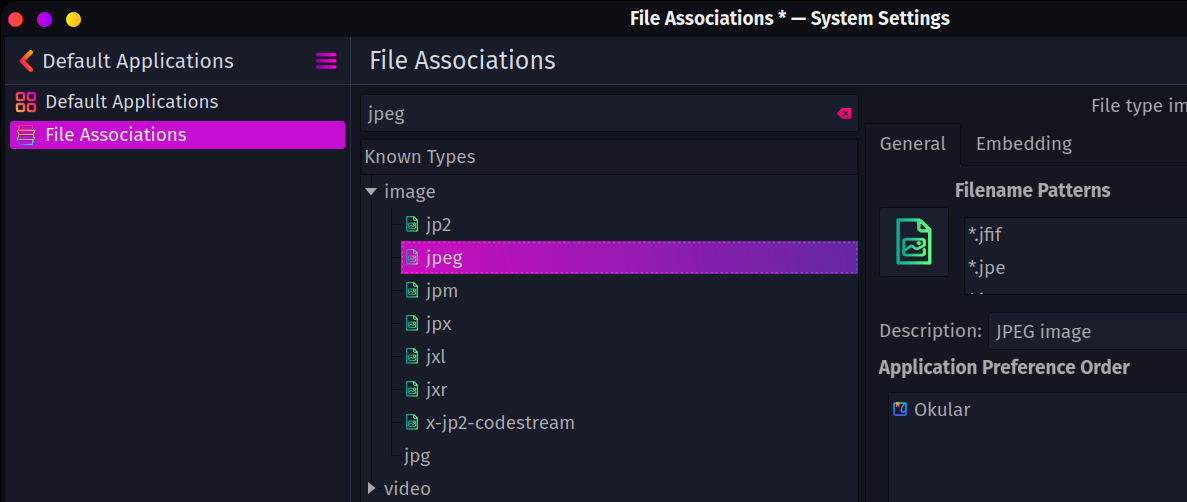The image size is (1187, 502).
Task: Click the Default Applications grid icon
Action: 26,102
